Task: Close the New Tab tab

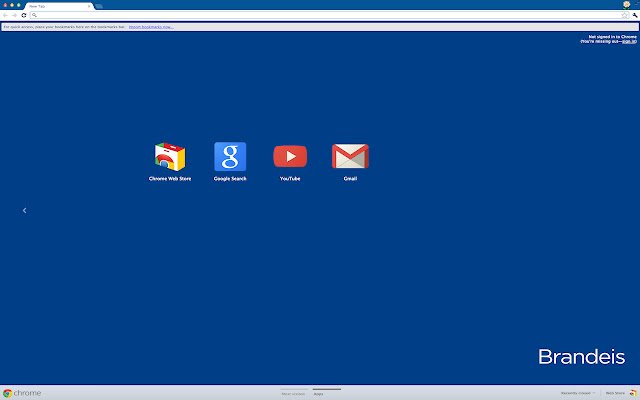Action: [x=89, y=6]
